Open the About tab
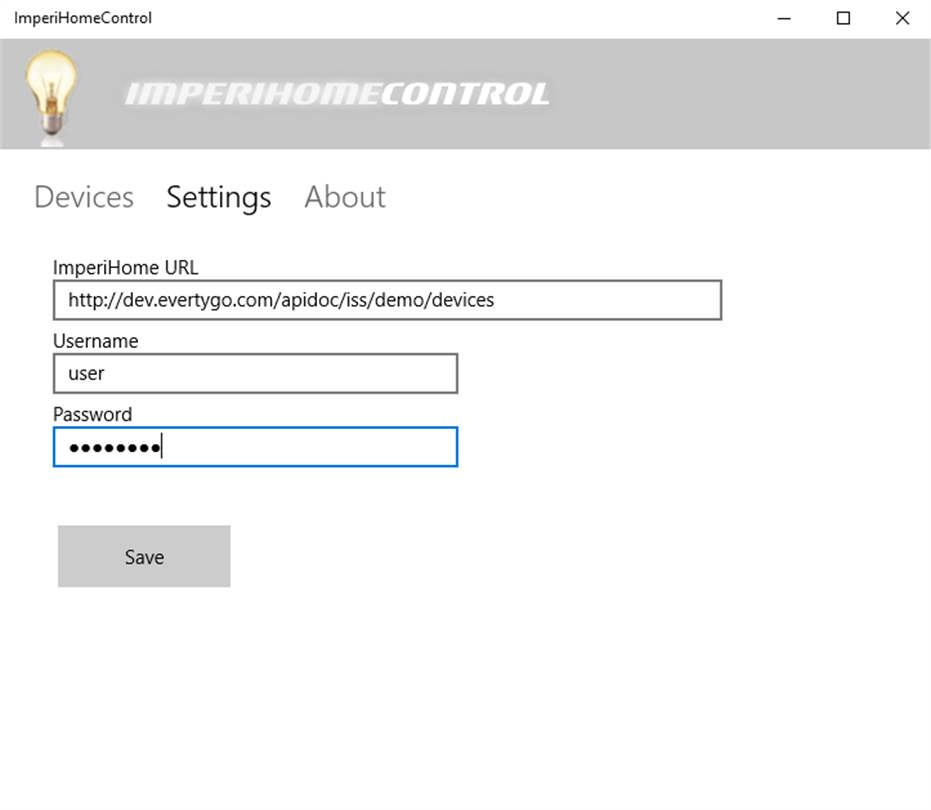Viewport: 931px width, 810px height. pyautogui.click(x=345, y=197)
